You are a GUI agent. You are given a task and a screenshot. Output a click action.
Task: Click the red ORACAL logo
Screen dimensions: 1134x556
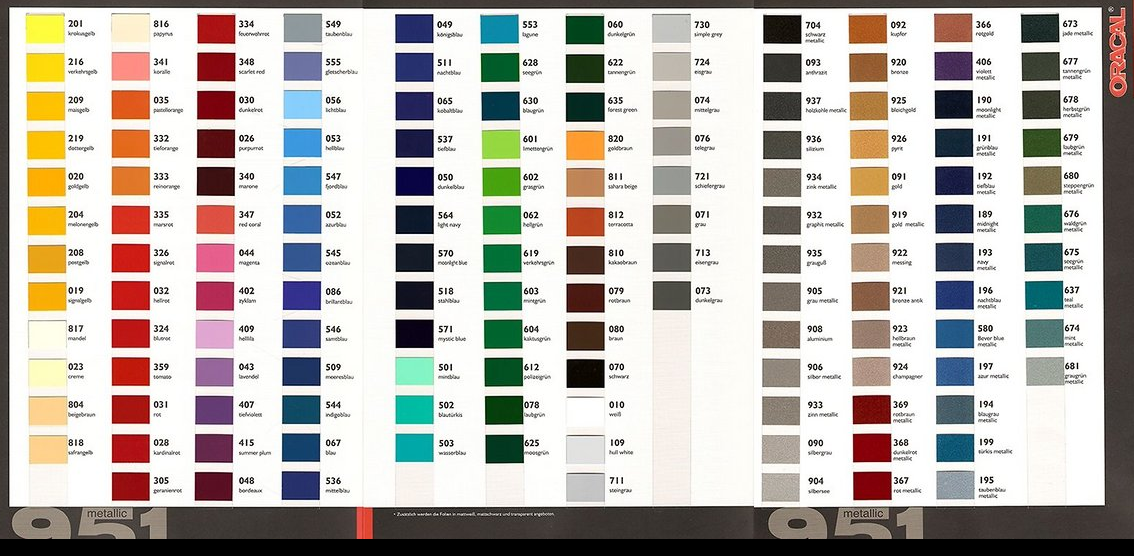[x=1117, y=51]
